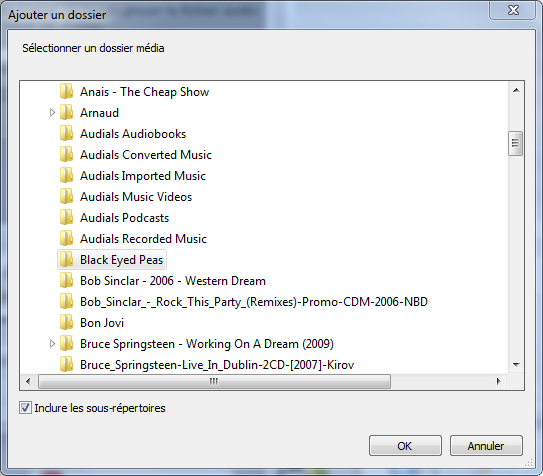The width and height of the screenshot is (543, 476).
Task: Expand the Arnaud folder tree node
Action: 52,113
